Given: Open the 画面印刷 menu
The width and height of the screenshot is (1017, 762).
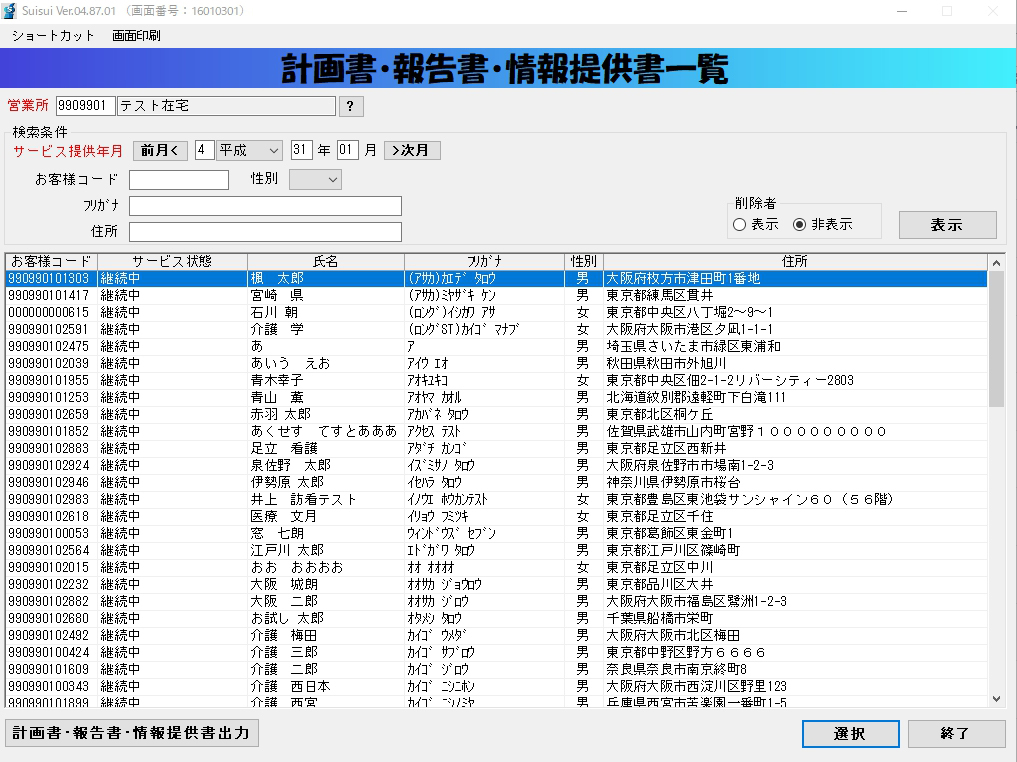Looking at the screenshot, I should pyautogui.click(x=136, y=36).
